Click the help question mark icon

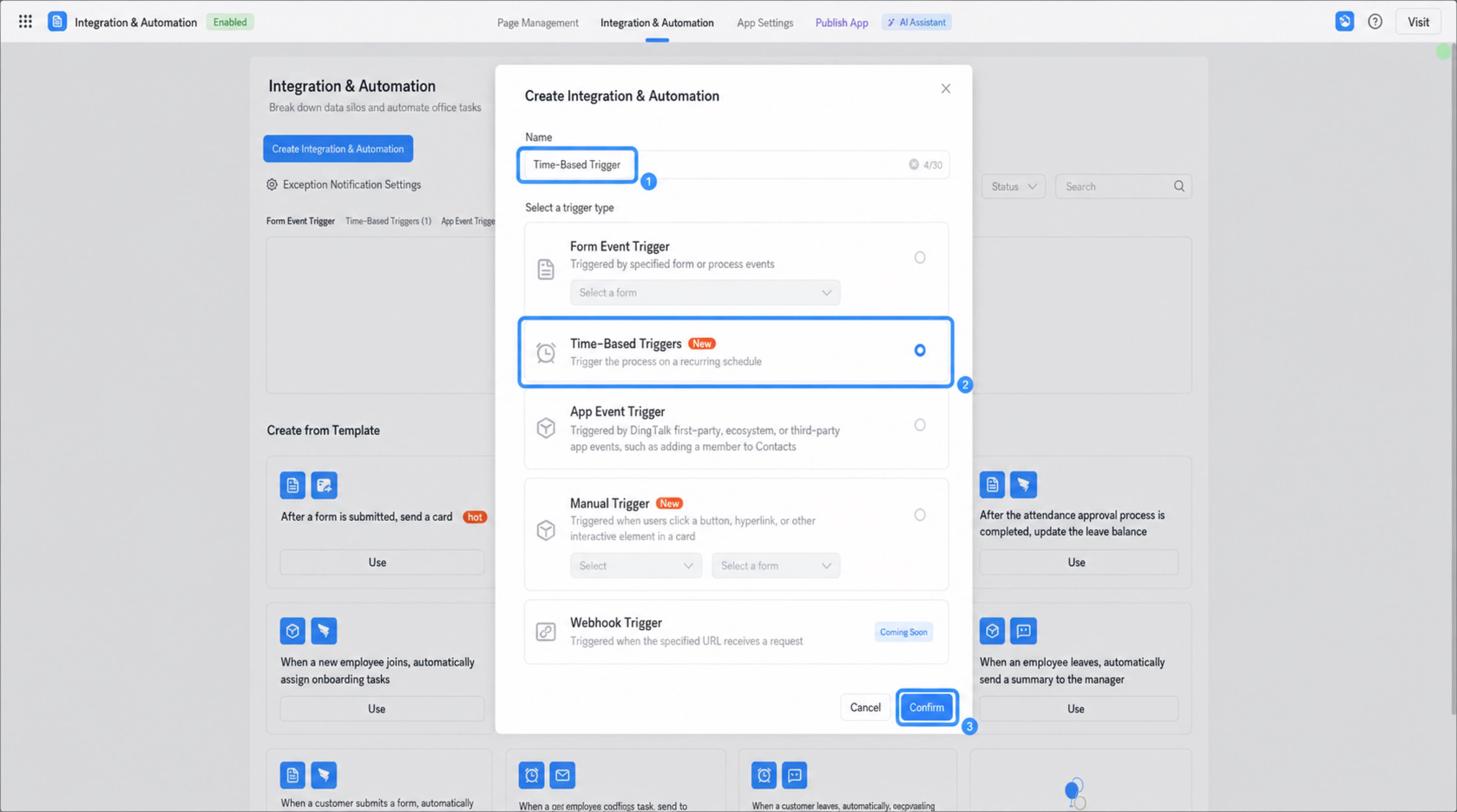[1375, 22]
